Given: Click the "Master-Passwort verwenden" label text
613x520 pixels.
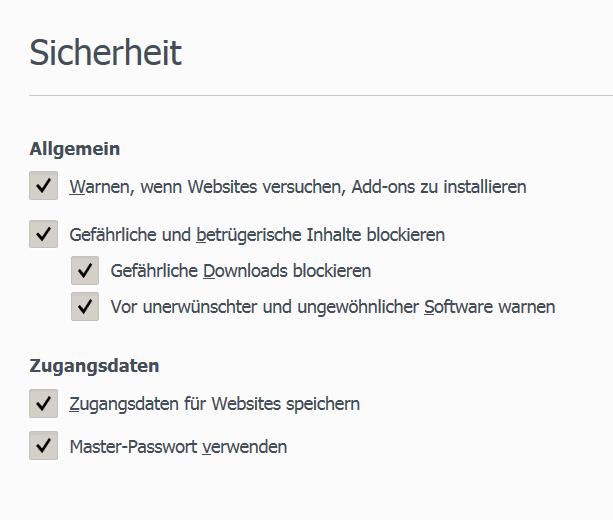Looking at the screenshot, I should 178,447.
